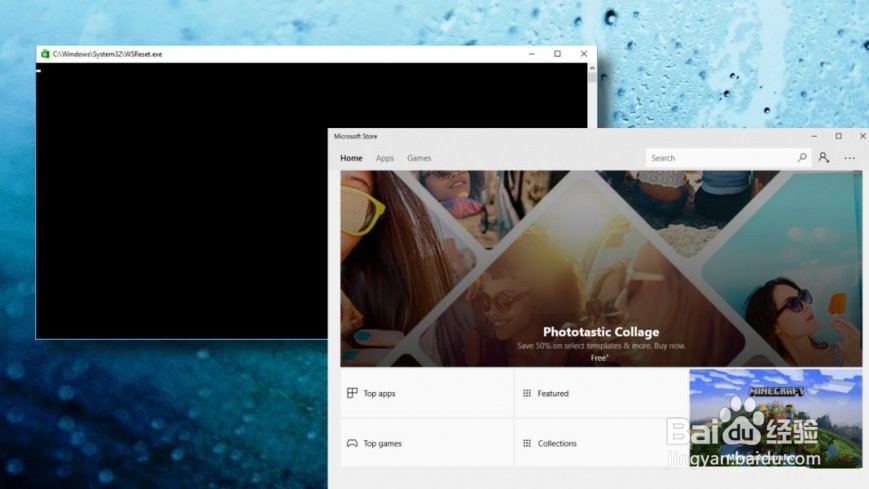Close the Microsoft Store window
Viewport: 869px width, 489px height.
tap(862, 136)
